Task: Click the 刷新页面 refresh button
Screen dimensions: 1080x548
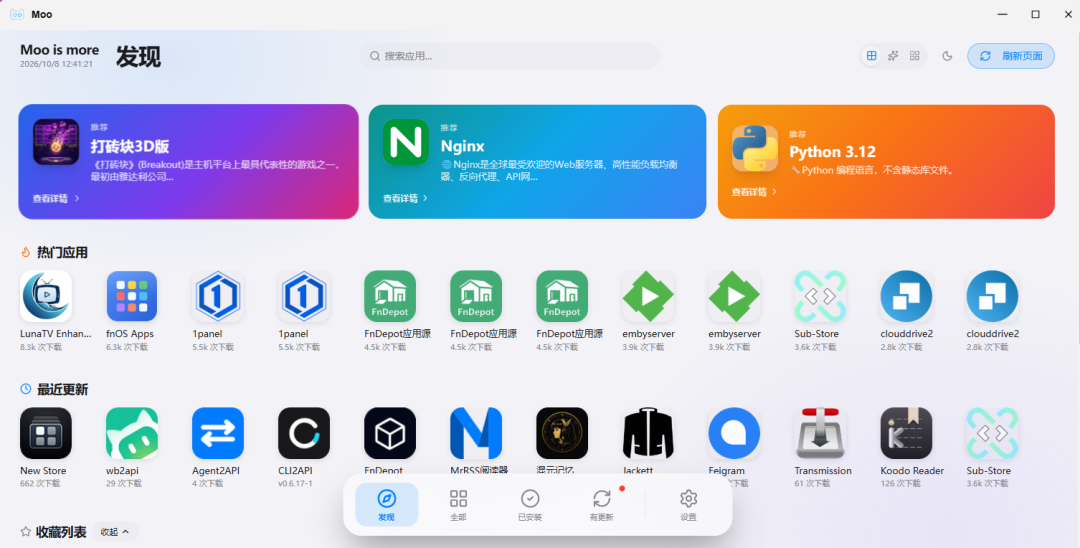Action: [x=1010, y=56]
